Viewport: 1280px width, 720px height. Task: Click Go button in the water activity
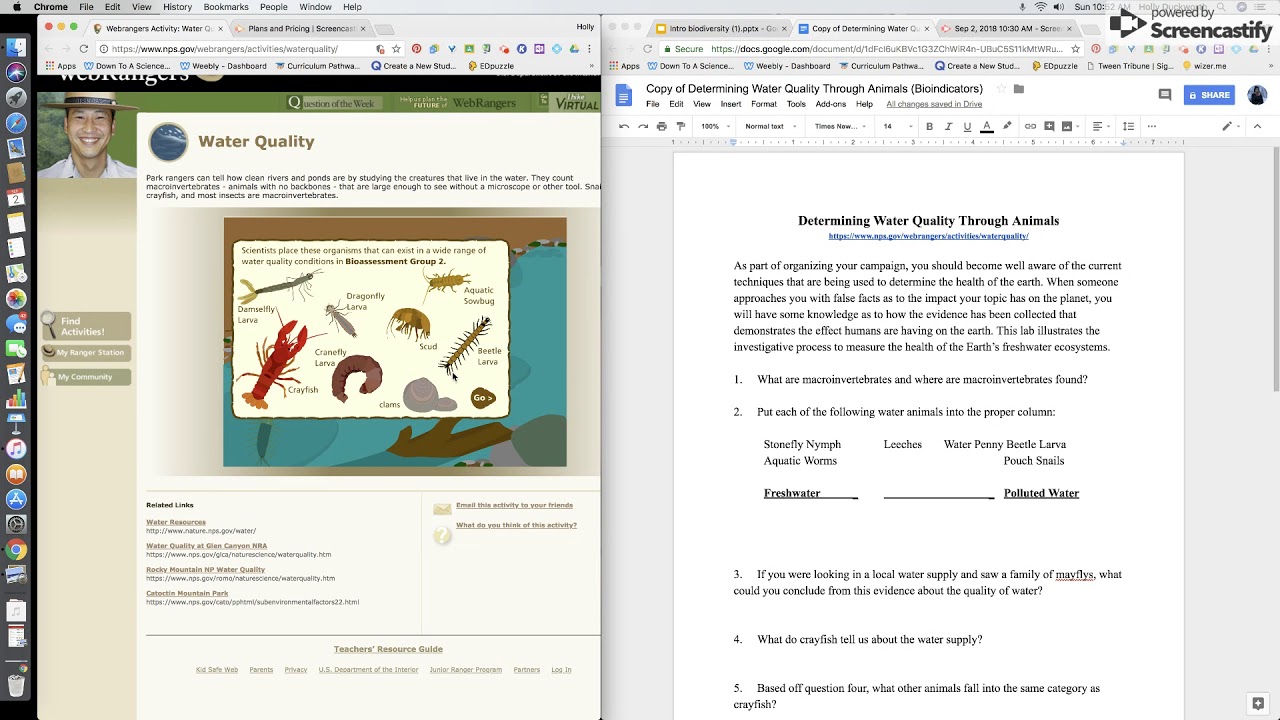483,398
